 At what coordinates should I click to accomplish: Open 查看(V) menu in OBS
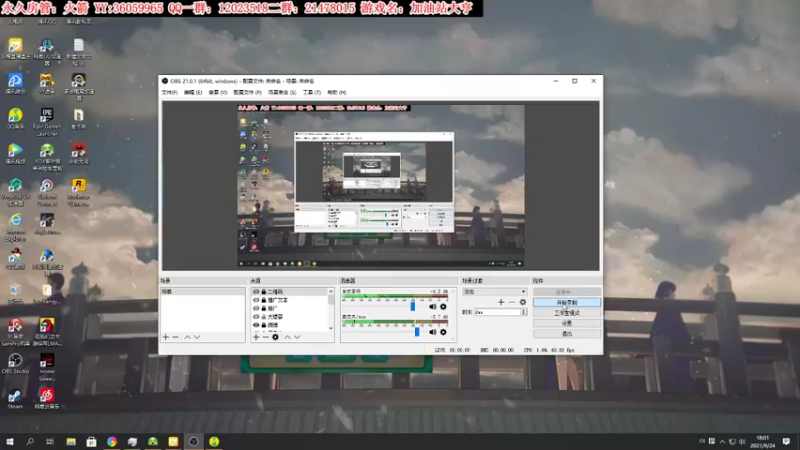[x=218, y=92]
